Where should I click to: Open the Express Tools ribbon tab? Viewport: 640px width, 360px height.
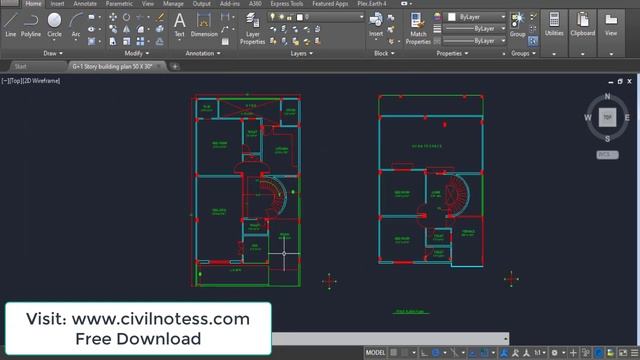tap(287, 4)
